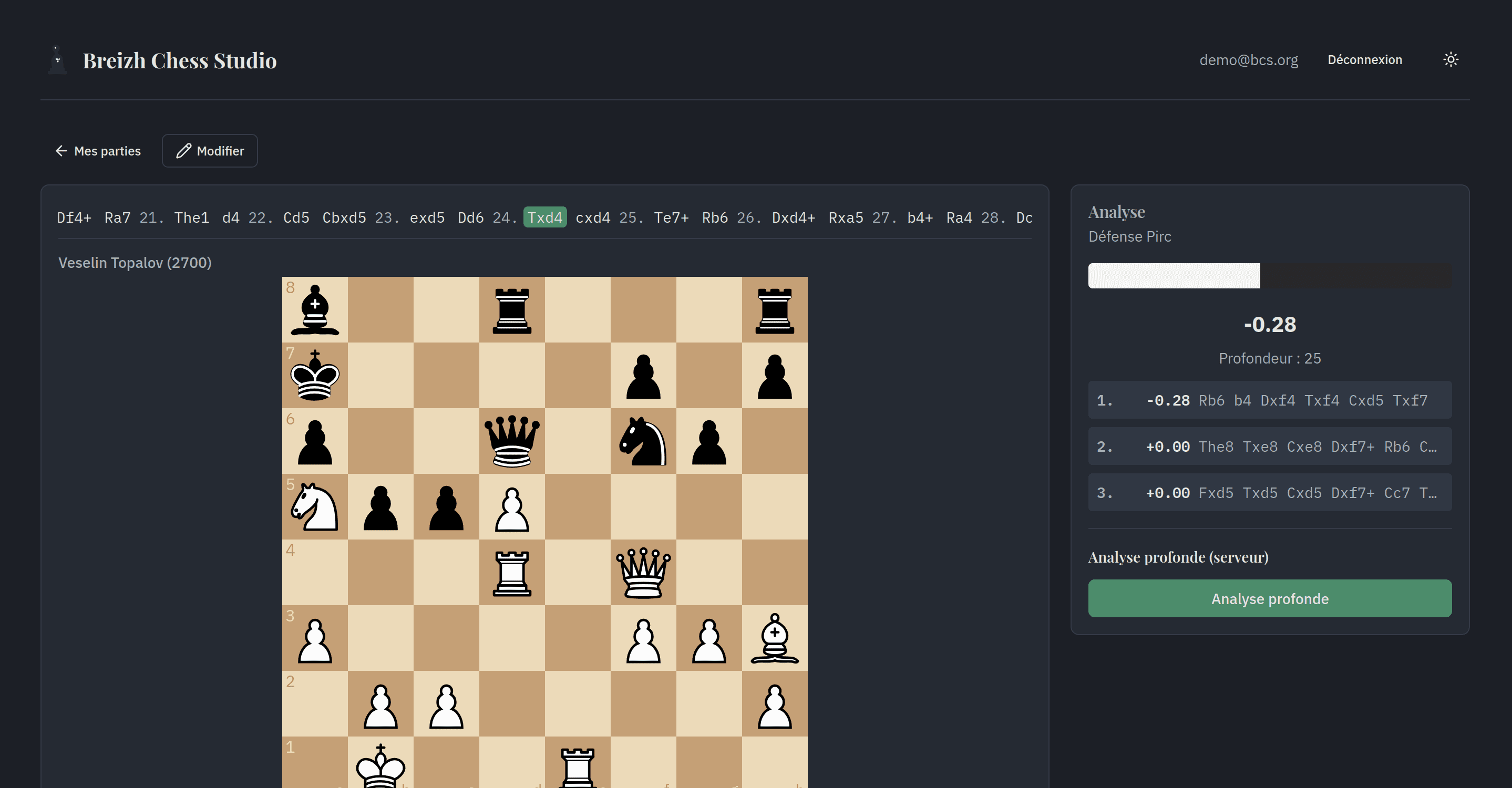Image resolution: width=1512 pixels, height=788 pixels.
Task: Click the black king on a7
Action: click(x=315, y=376)
